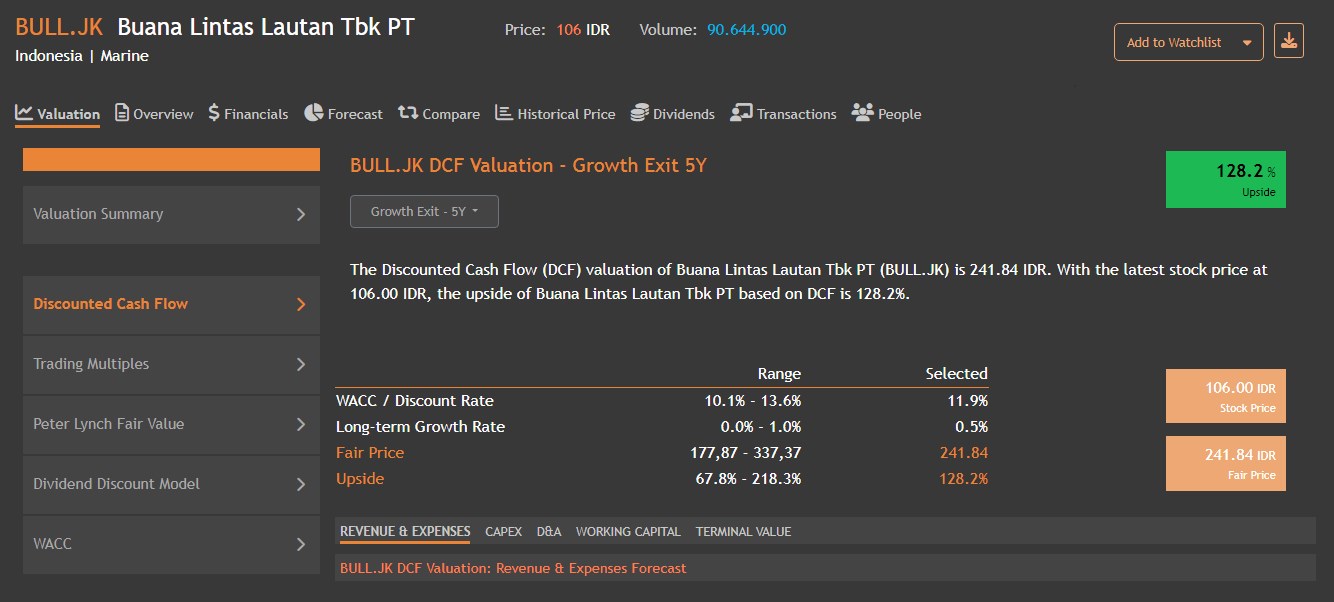
Task: Select the Valuation chart icon
Action: pyautogui.click(x=22, y=112)
